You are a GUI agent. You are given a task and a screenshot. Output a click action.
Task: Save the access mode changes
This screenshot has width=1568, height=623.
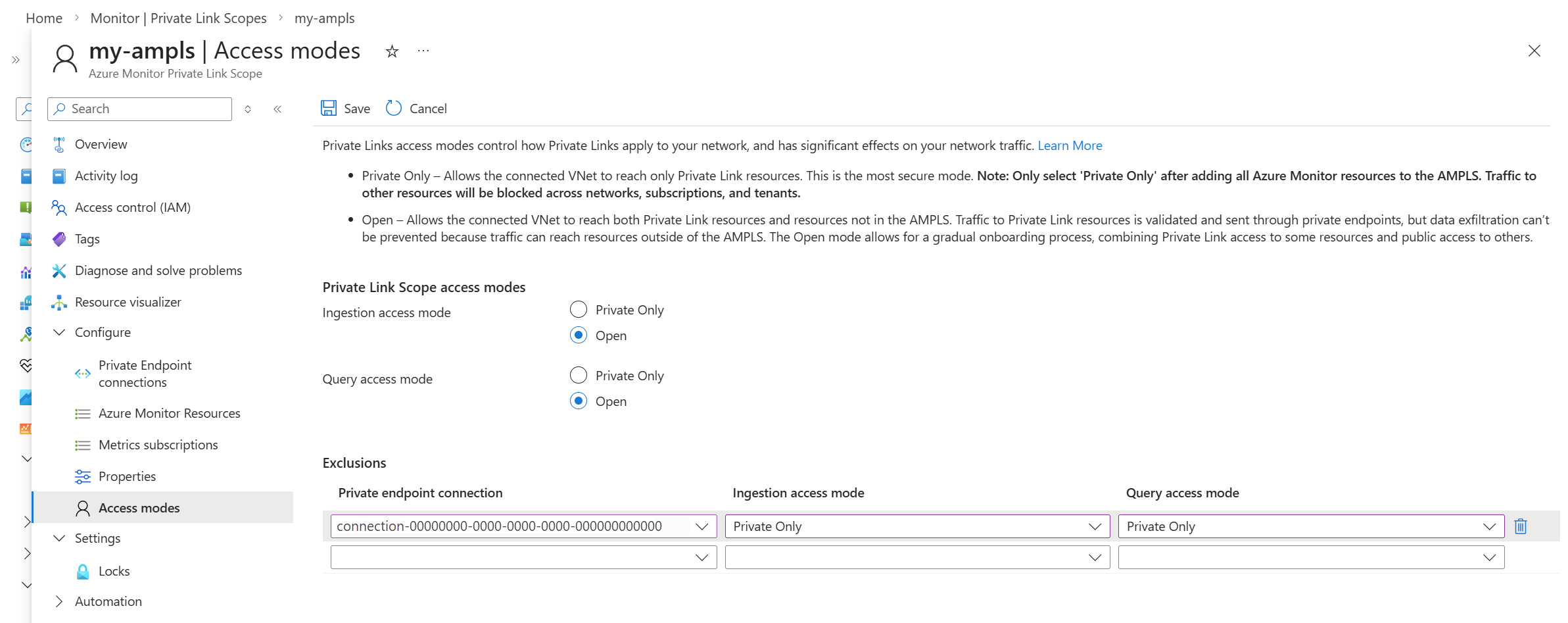click(x=345, y=109)
